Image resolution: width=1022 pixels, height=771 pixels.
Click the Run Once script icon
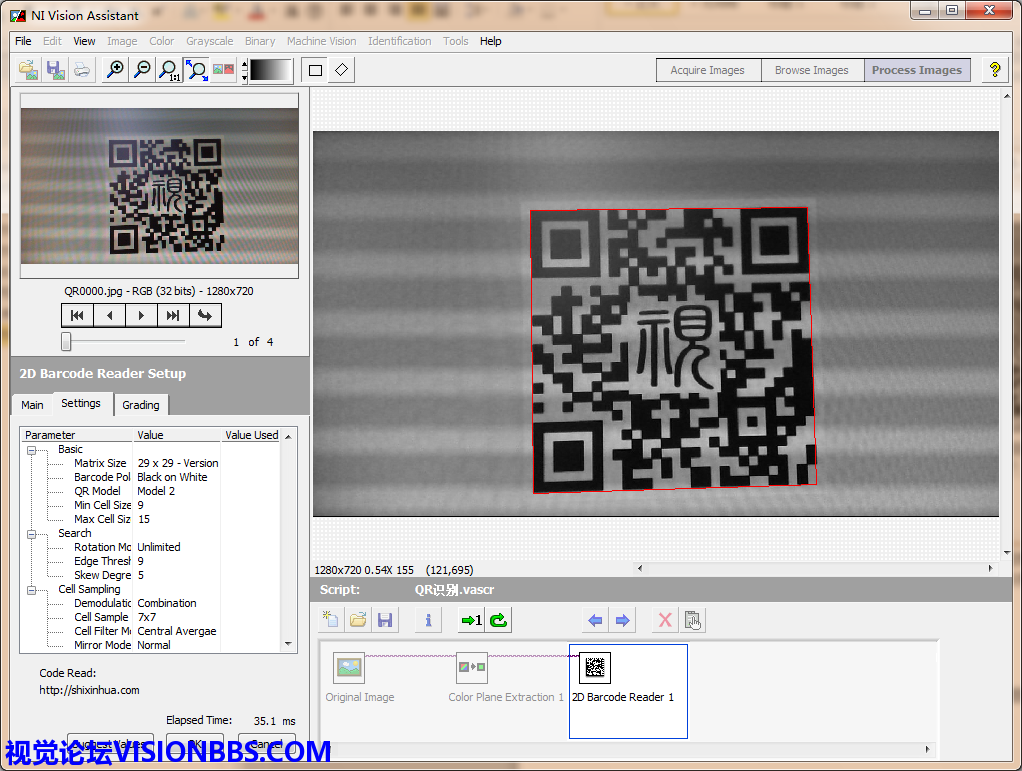click(x=471, y=621)
